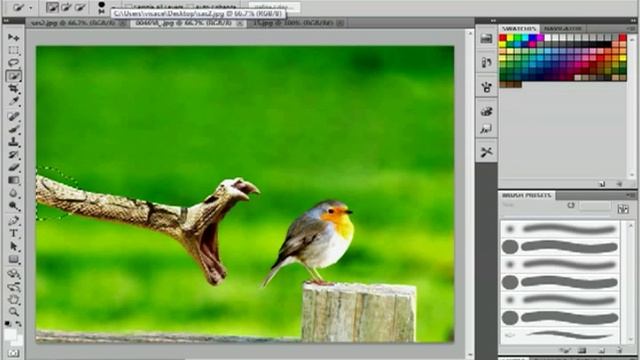Pick the first red swatch
The height and width of the screenshot is (360, 640).
[503, 38]
